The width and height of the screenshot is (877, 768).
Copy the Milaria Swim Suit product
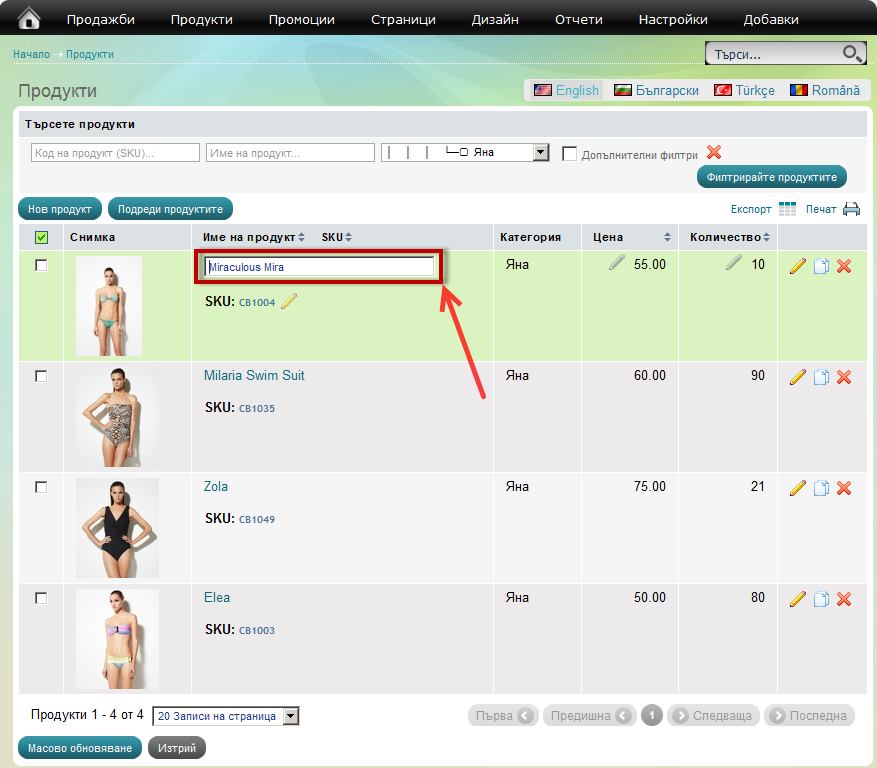(x=821, y=377)
